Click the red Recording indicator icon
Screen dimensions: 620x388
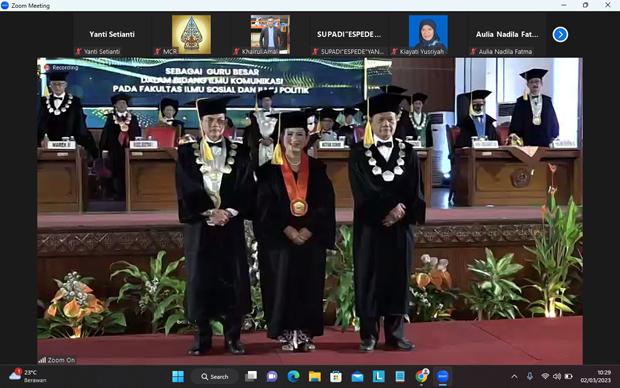point(47,68)
